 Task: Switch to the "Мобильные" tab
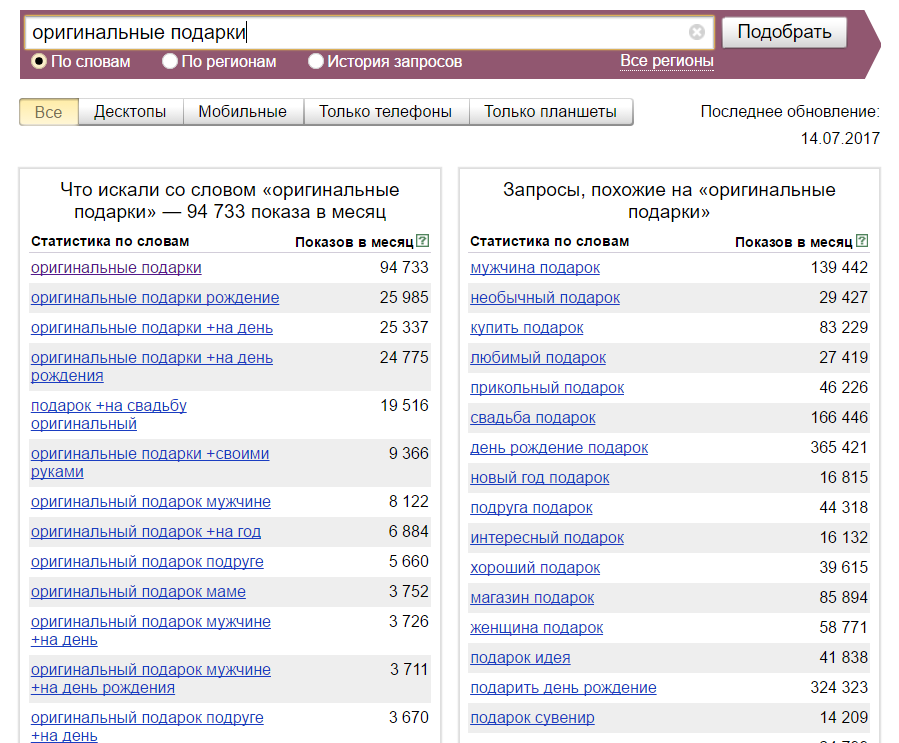click(x=242, y=112)
